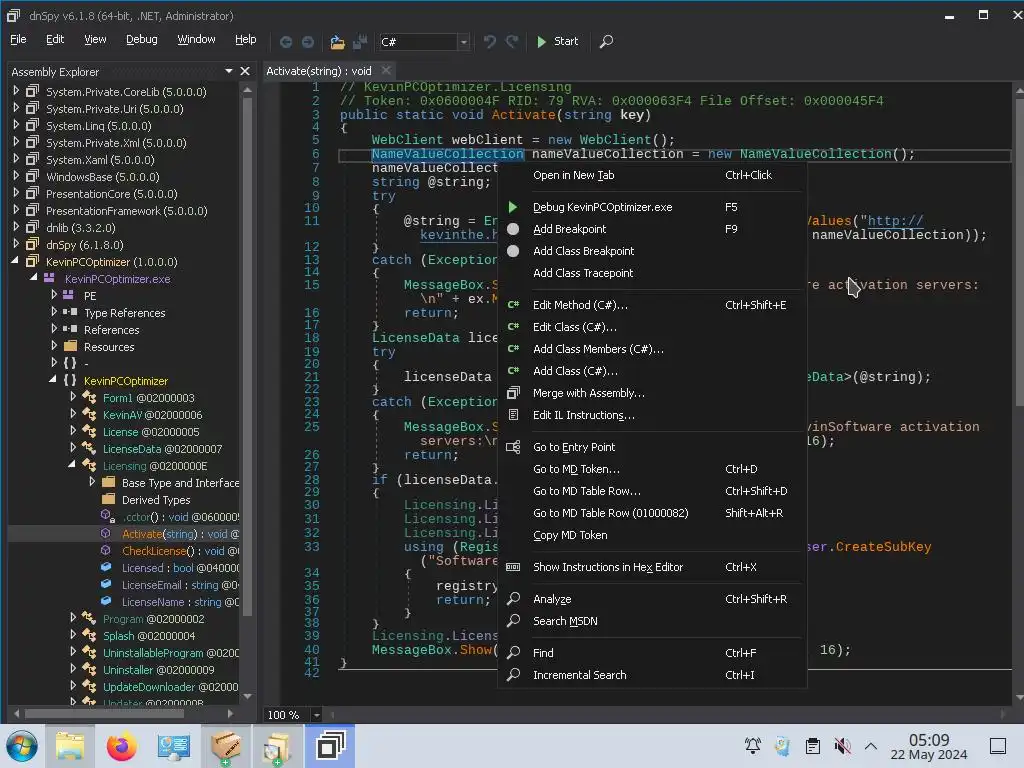Select the References tree item
This screenshot has width=1024, height=768.
click(112, 330)
